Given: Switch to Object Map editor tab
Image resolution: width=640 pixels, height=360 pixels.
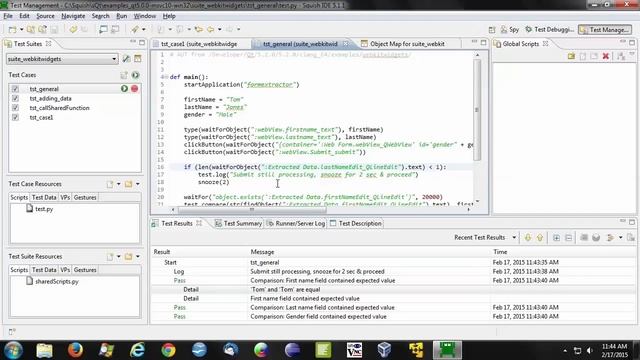Looking at the screenshot, I should point(406,44).
